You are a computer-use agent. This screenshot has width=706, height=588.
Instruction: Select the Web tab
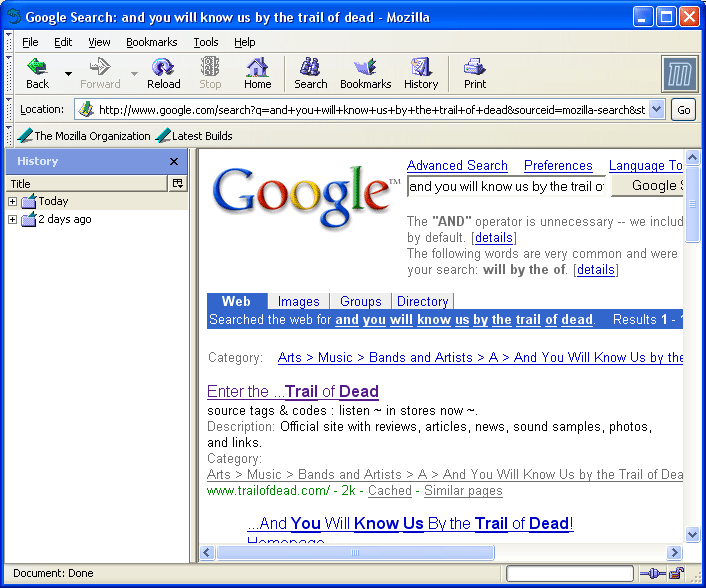click(236, 301)
